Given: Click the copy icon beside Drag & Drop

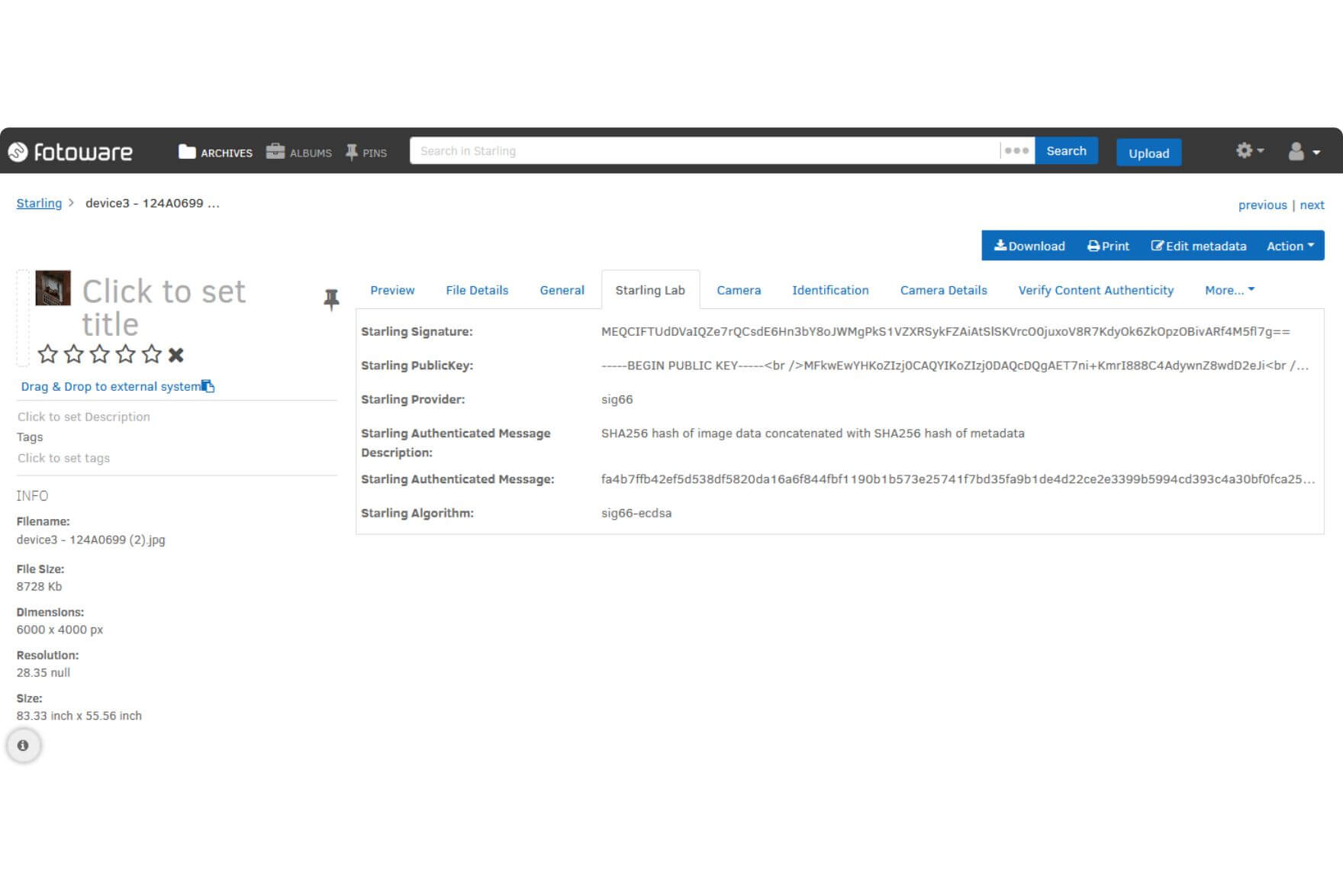Looking at the screenshot, I should click(x=208, y=386).
